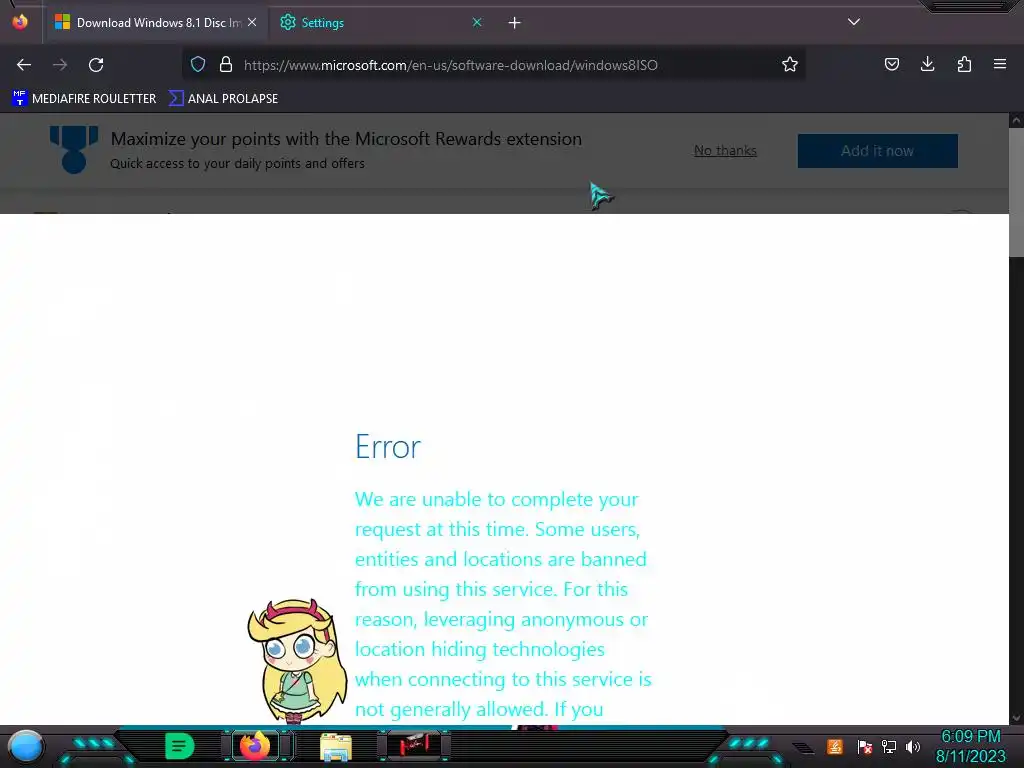The width and height of the screenshot is (1024, 768).
Task: Click No thanks on Rewards banner
Action: click(x=725, y=151)
